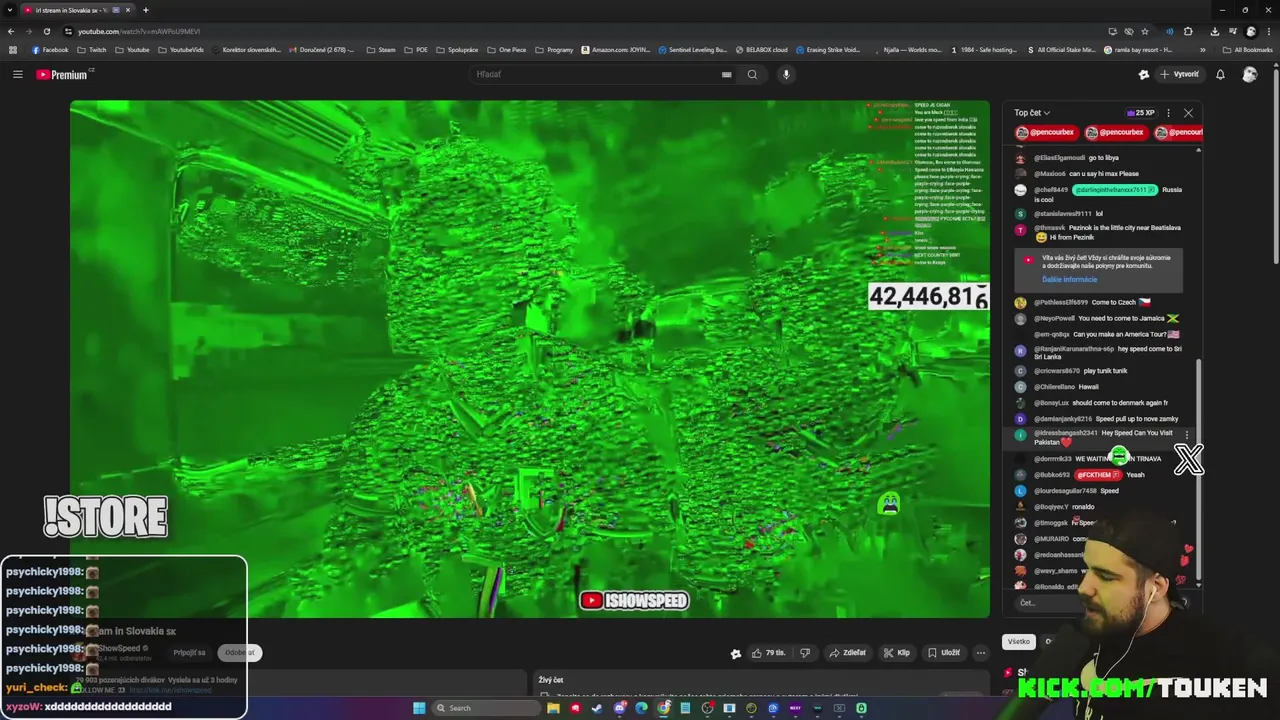Open All Bookmarks folder
This screenshot has width=1280, height=720.
[1247, 50]
